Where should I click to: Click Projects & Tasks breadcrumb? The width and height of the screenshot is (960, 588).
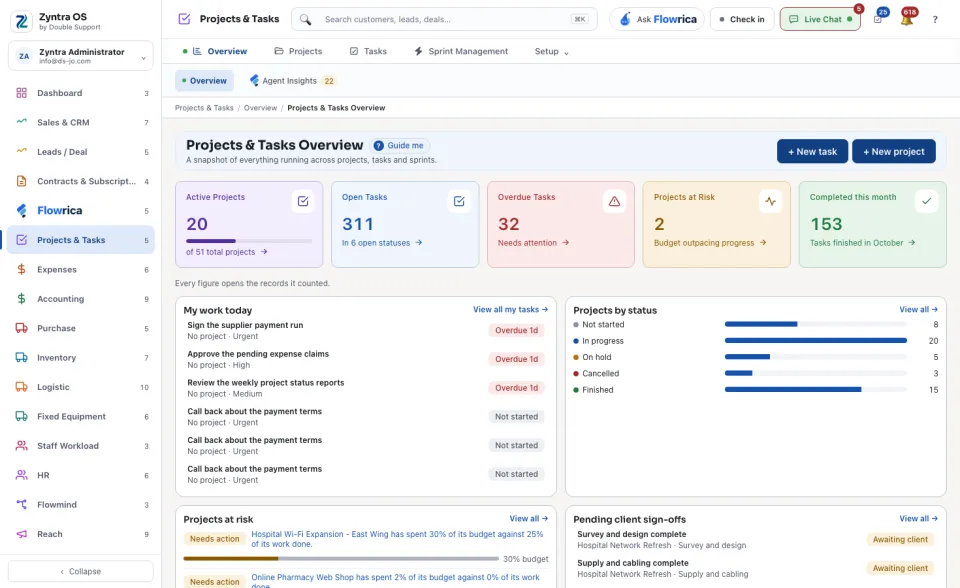pyautogui.click(x=204, y=108)
